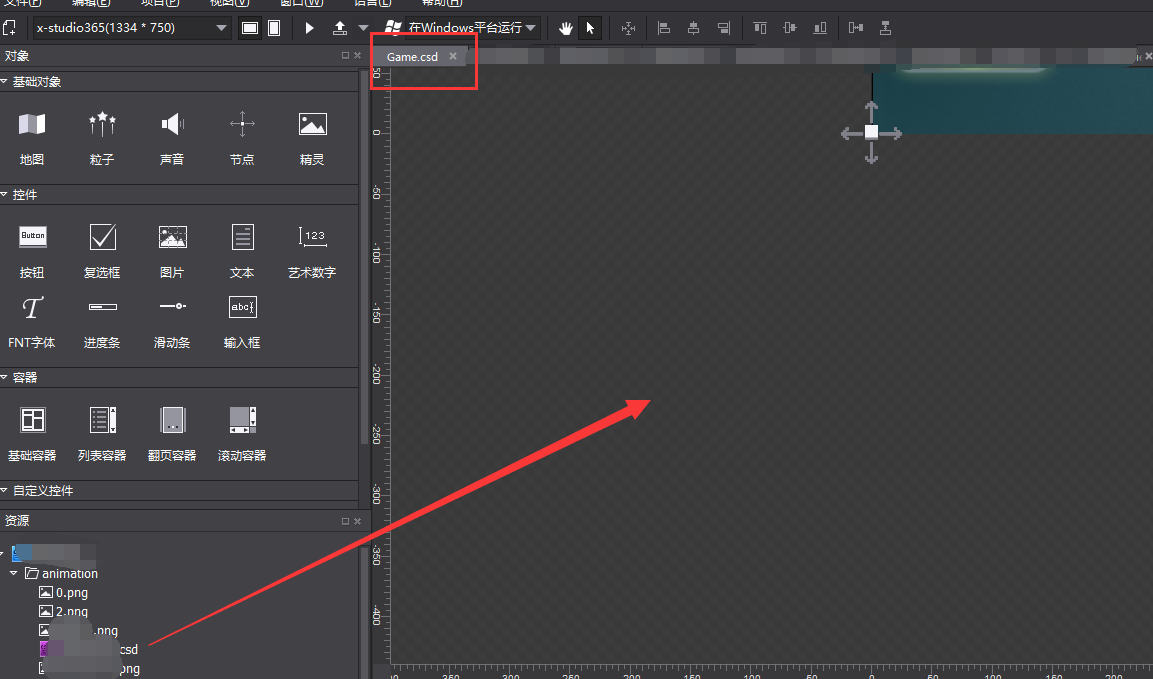Click the white anchor handle on canvas
The height and width of the screenshot is (679, 1153).
click(871, 132)
